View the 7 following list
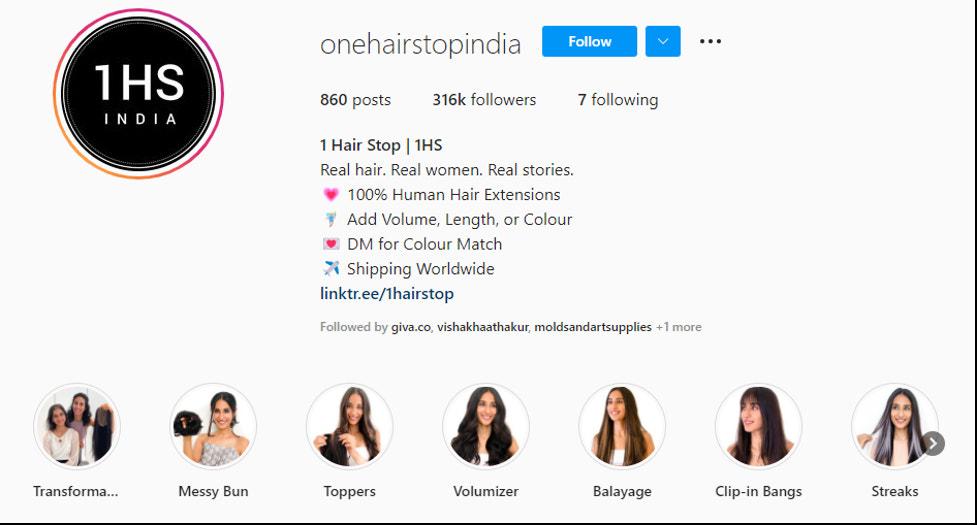Image resolution: width=977 pixels, height=525 pixels. [x=617, y=100]
